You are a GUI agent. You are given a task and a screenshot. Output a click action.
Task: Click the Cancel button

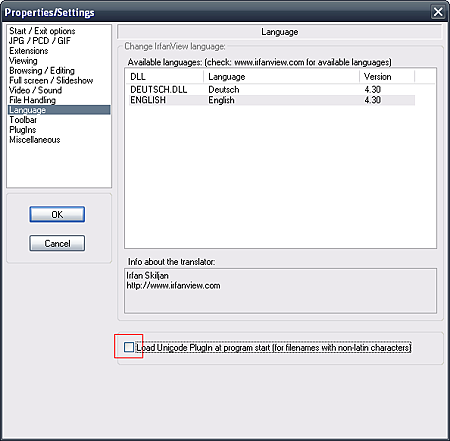[57, 243]
